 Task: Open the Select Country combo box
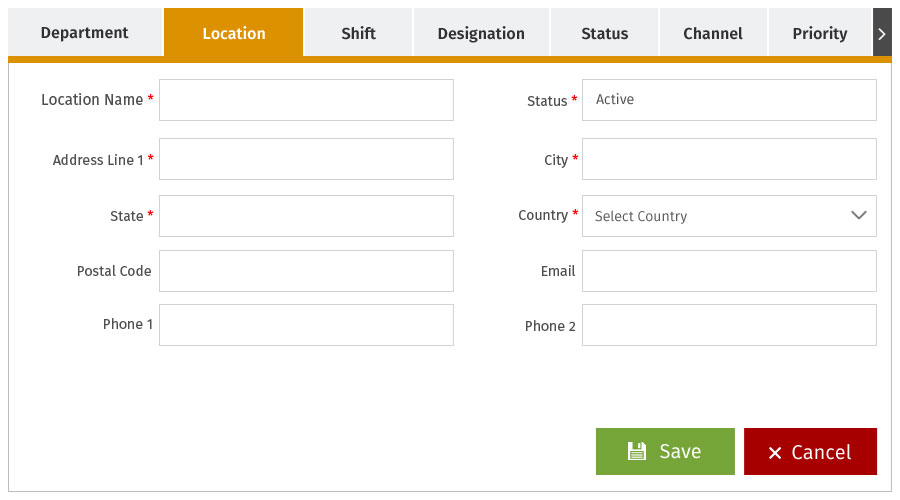tap(729, 216)
